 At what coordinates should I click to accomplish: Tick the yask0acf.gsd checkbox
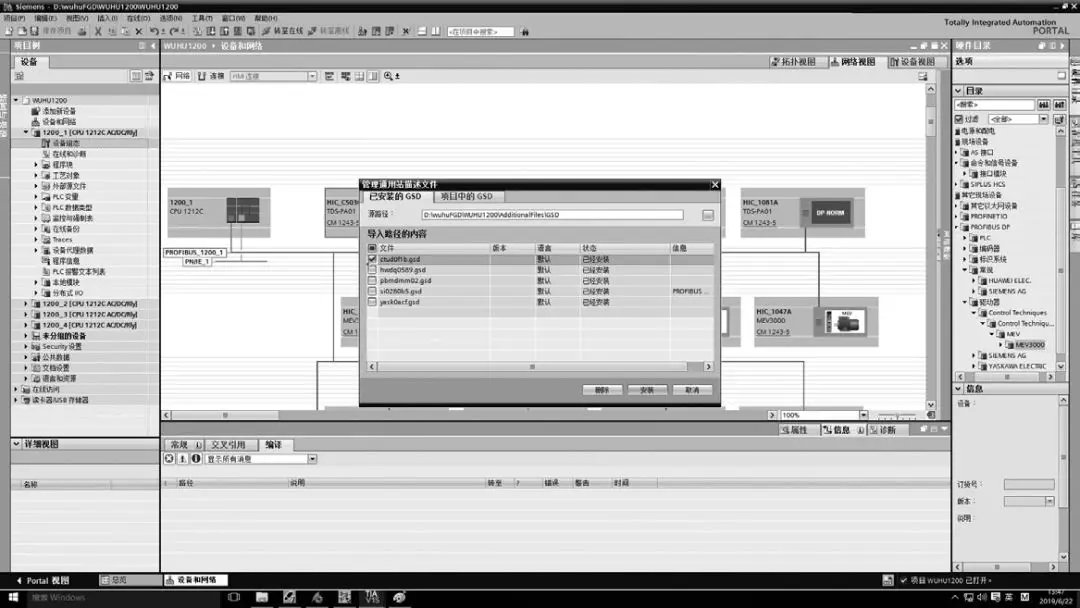coord(373,302)
